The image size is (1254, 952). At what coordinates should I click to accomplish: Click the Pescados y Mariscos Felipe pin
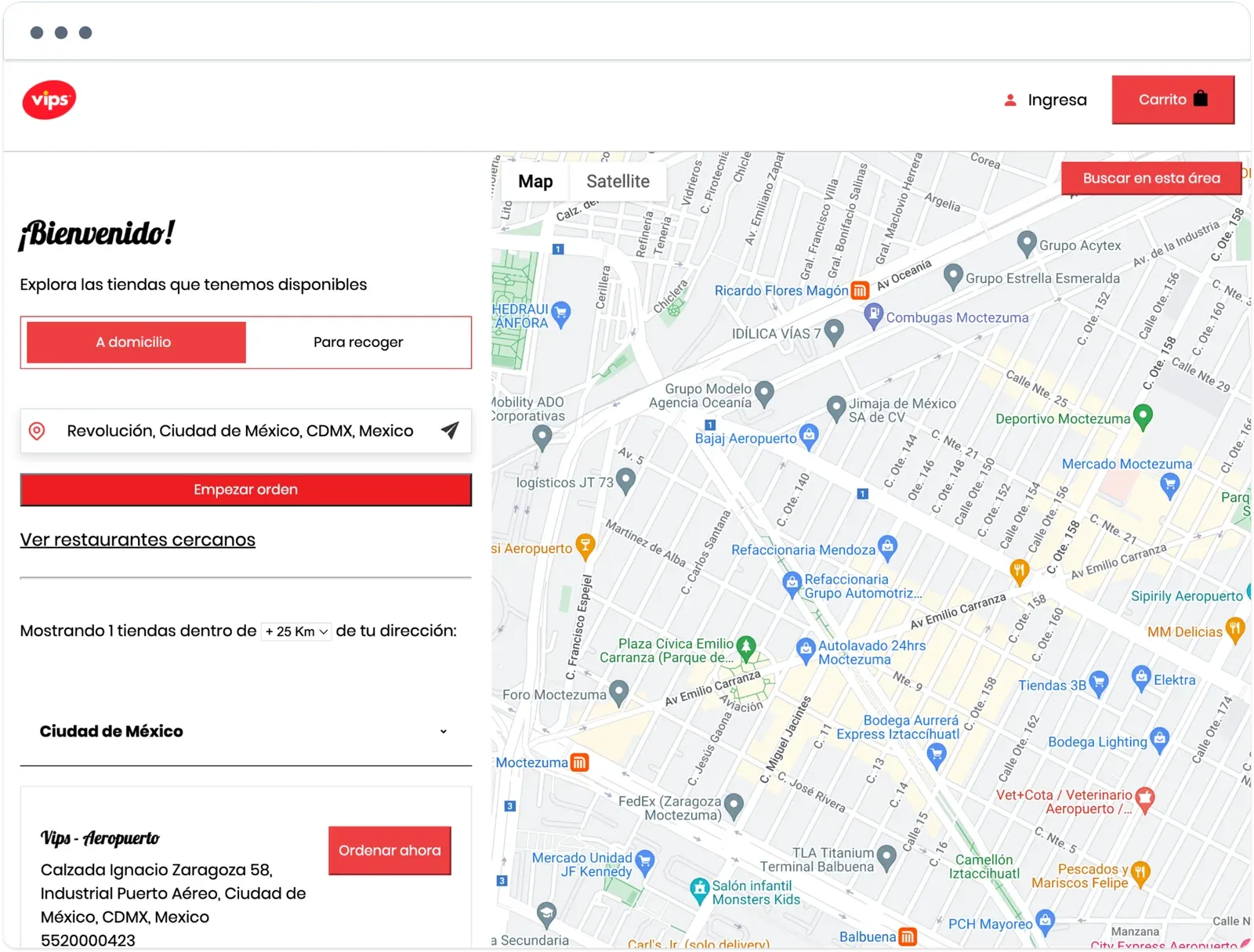click(x=1140, y=874)
